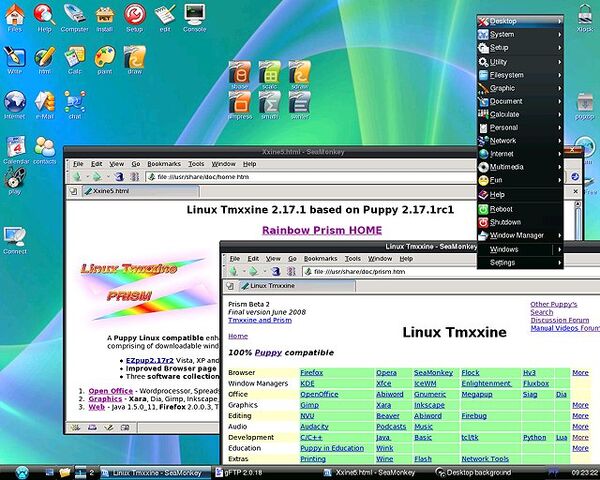Screen dimensions: 600x480
Task: Open the File menu in Xxine5 window
Action: (78, 164)
